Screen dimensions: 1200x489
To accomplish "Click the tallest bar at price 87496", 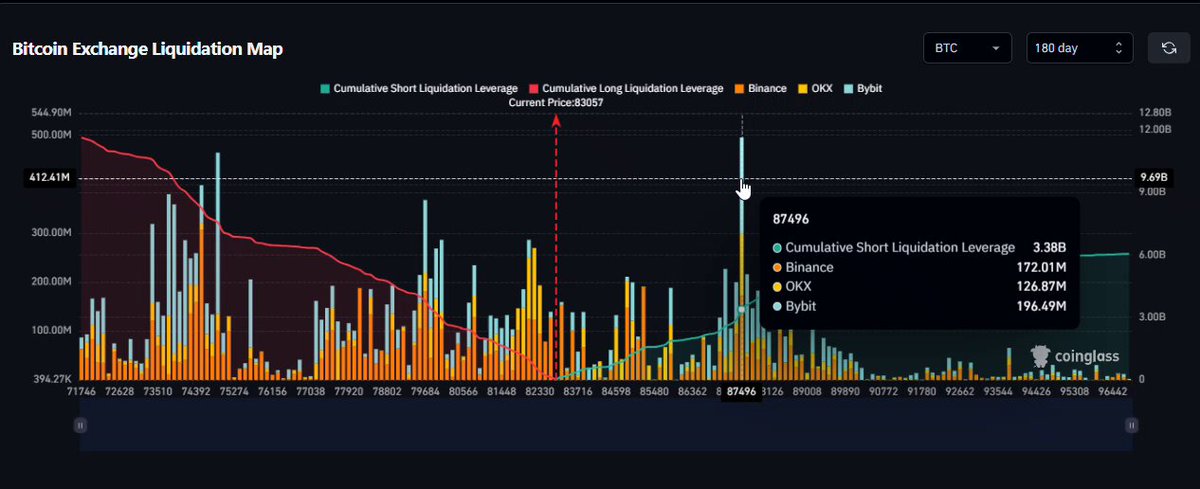I will coord(741,258).
